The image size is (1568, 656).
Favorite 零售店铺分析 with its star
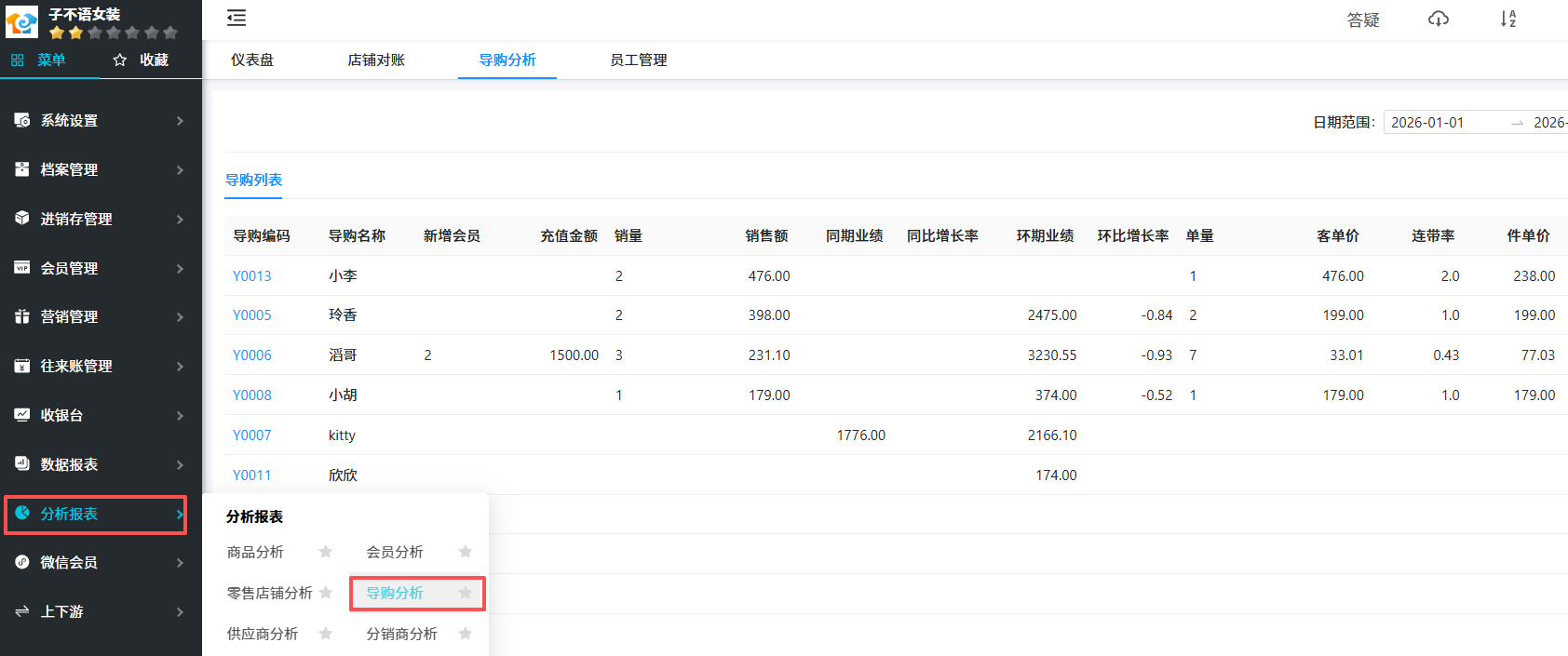[326, 593]
